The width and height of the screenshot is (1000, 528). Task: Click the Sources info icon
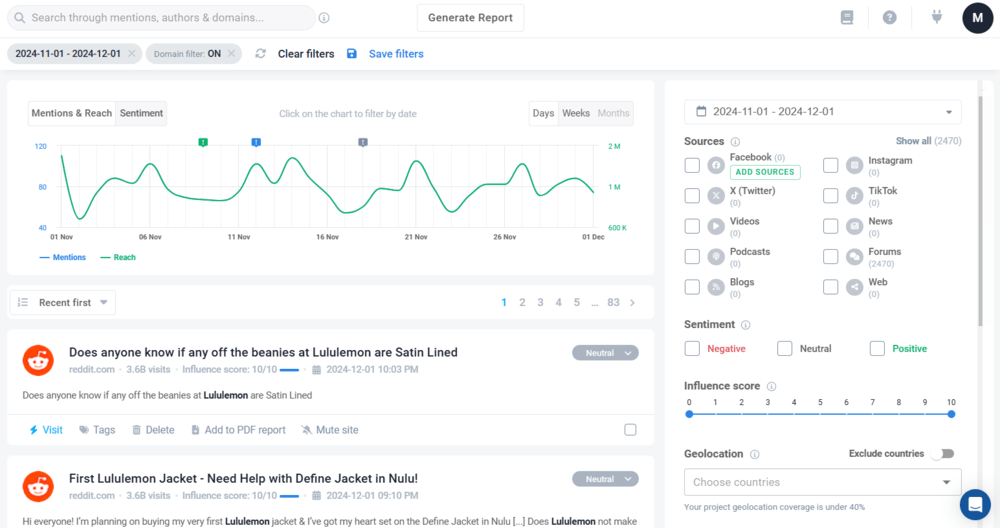point(735,142)
